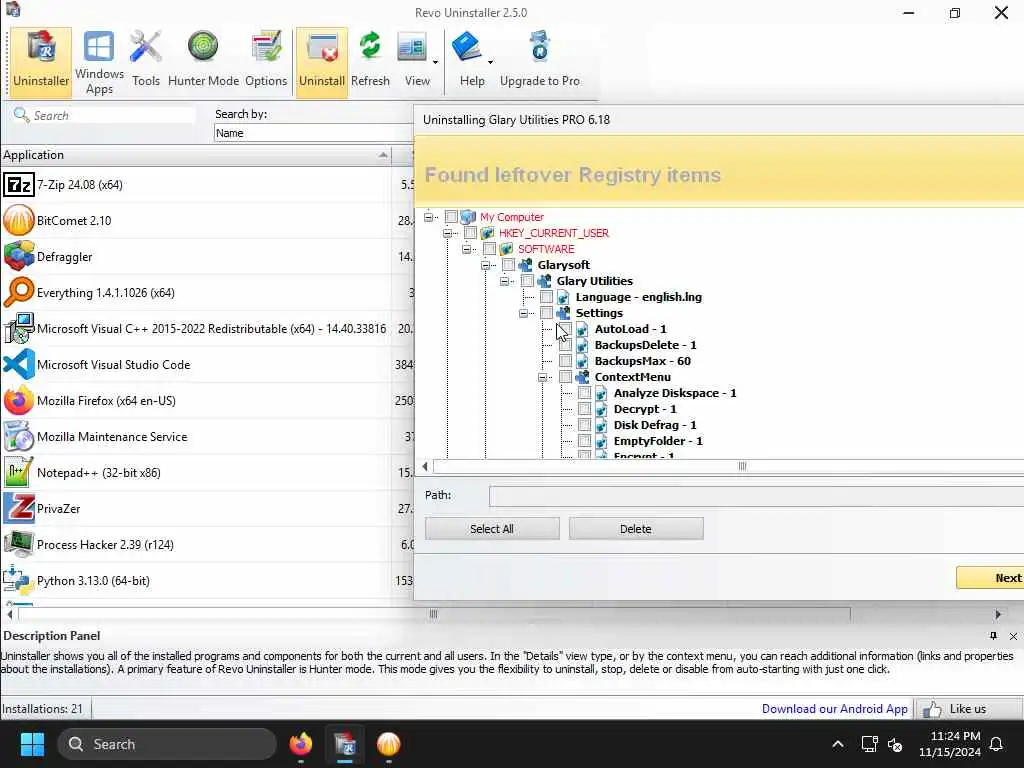The image size is (1024, 768).
Task: Collapse the Glarysoft tree node
Action: (x=485, y=265)
